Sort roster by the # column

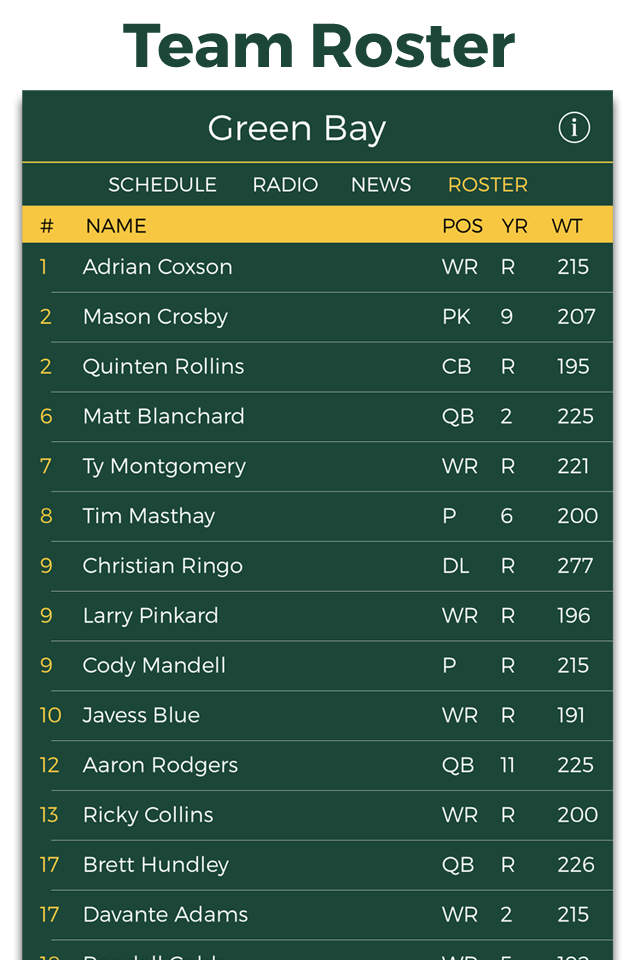46,225
